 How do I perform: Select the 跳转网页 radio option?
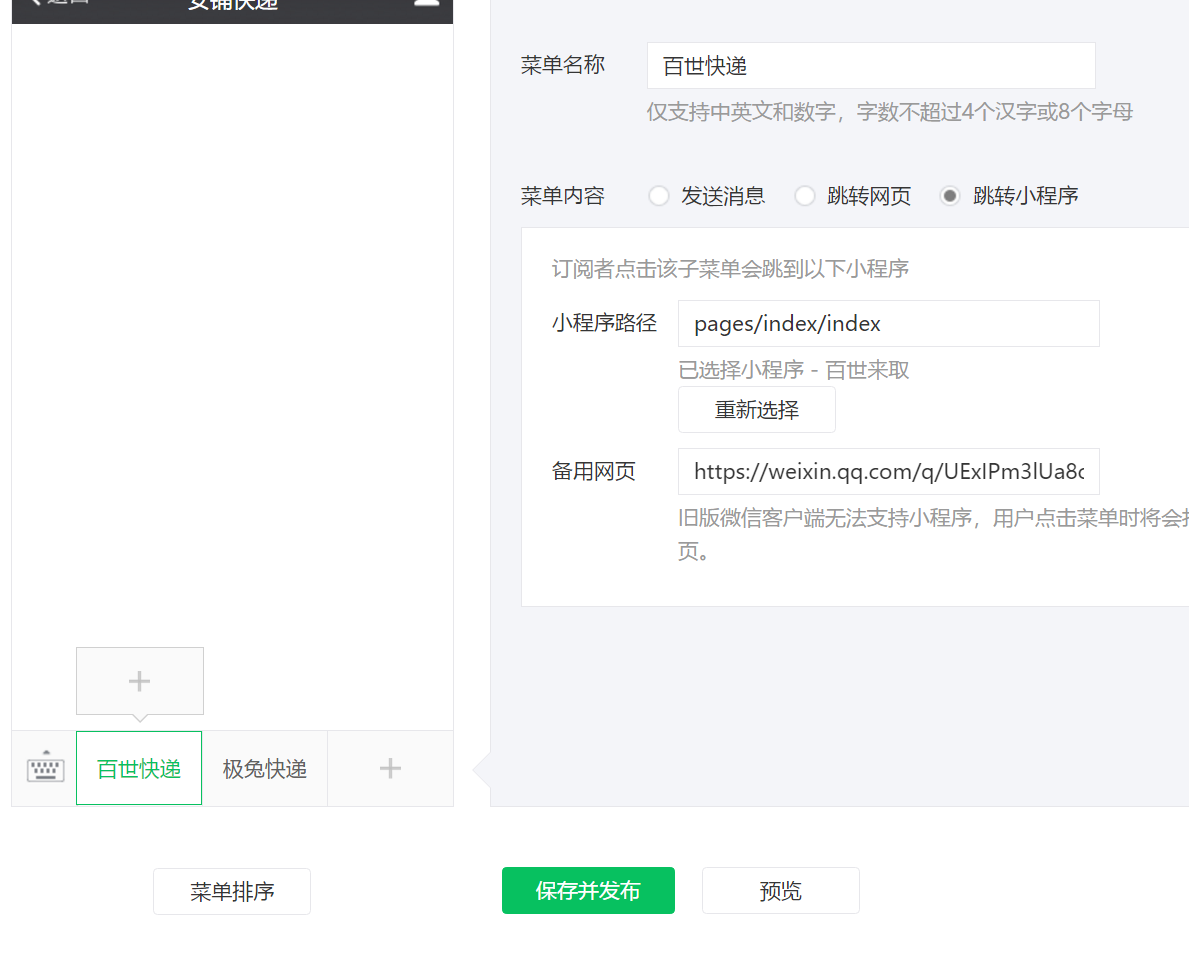(x=805, y=196)
